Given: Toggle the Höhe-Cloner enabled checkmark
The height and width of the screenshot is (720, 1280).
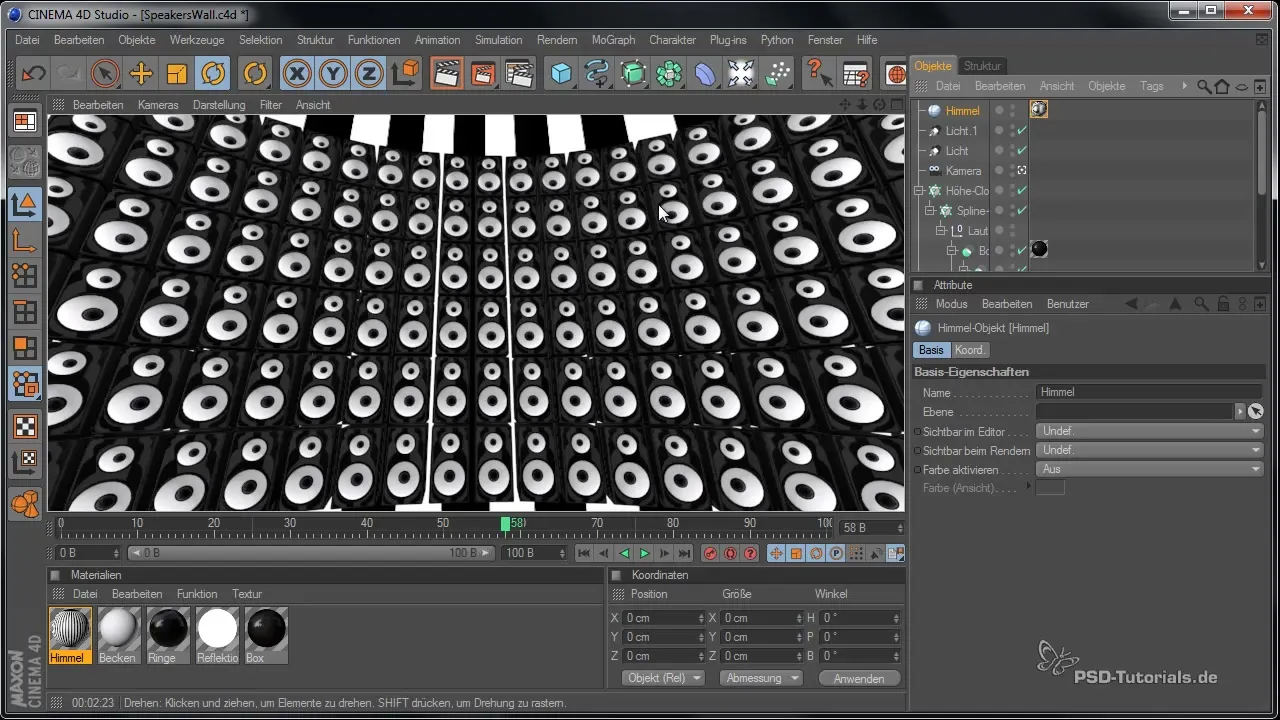Looking at the screenshot, I should tap(1022, 191).
